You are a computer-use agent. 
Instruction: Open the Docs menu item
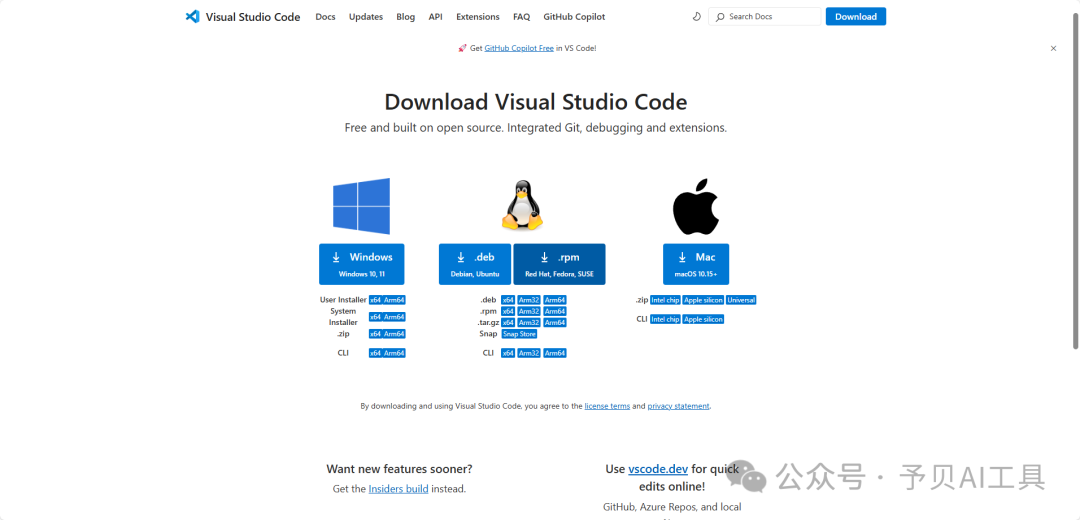tap(325, 17)
